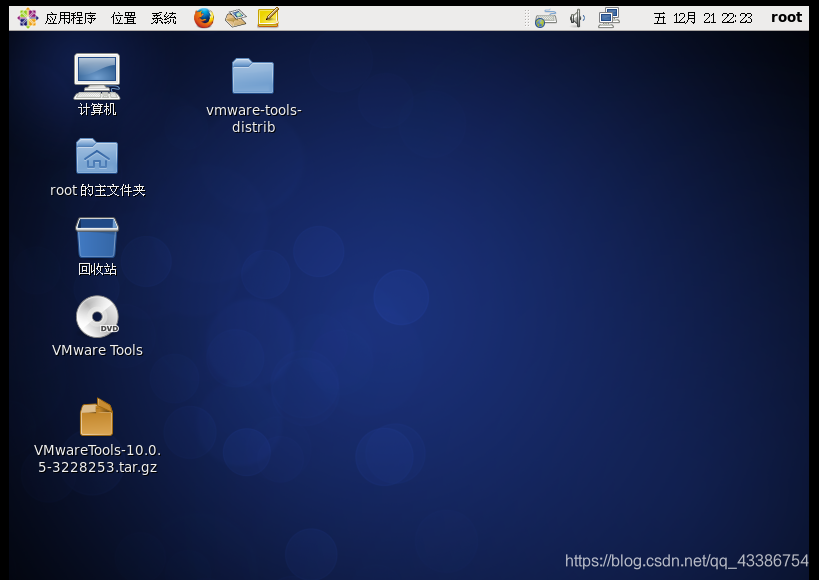
Task: Open the 位置 menu
Action: tap(124, 18)
